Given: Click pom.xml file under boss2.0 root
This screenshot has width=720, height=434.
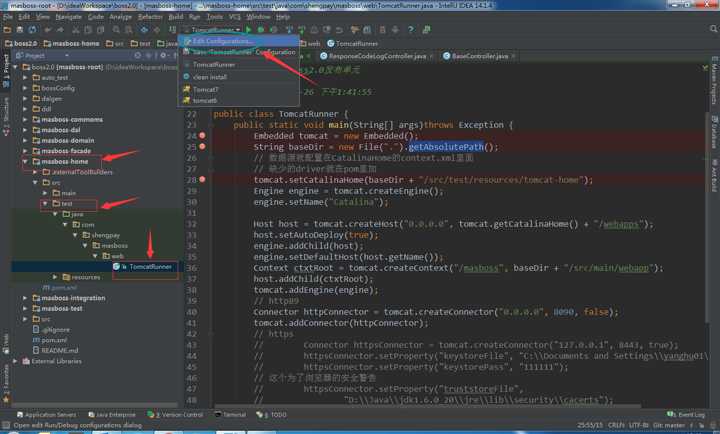Looking at the screenshot, I should (x=54, y=340).
